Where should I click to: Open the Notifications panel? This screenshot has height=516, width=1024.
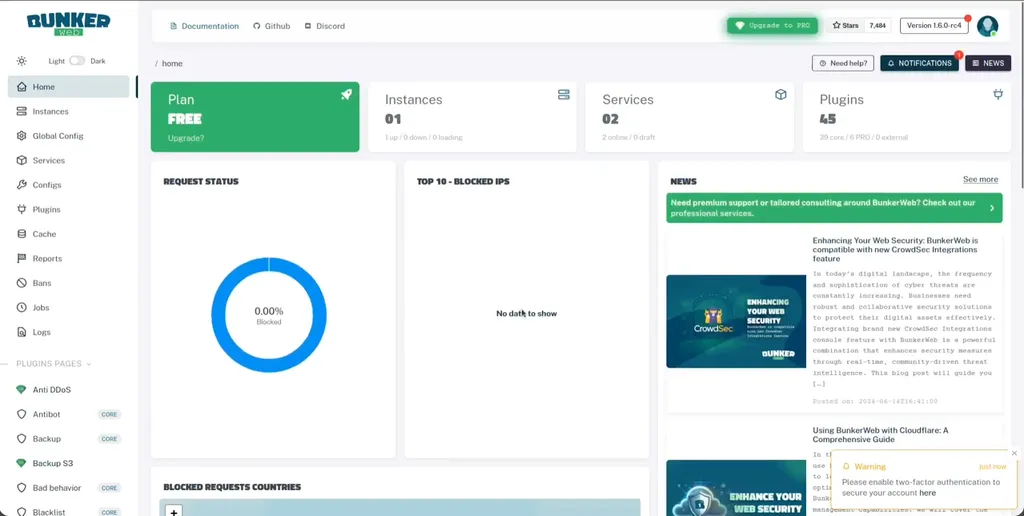(920, 63)
